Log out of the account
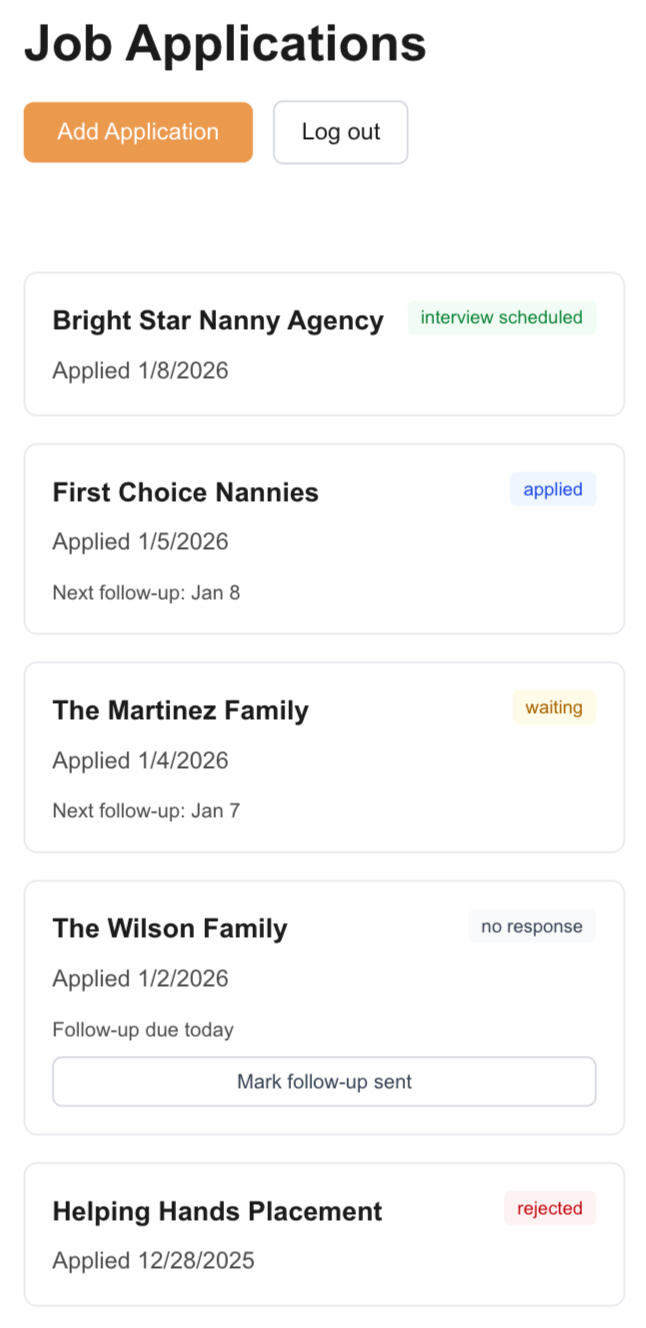The width and height of the screenshot is (646, 1328). pos(340,132)
